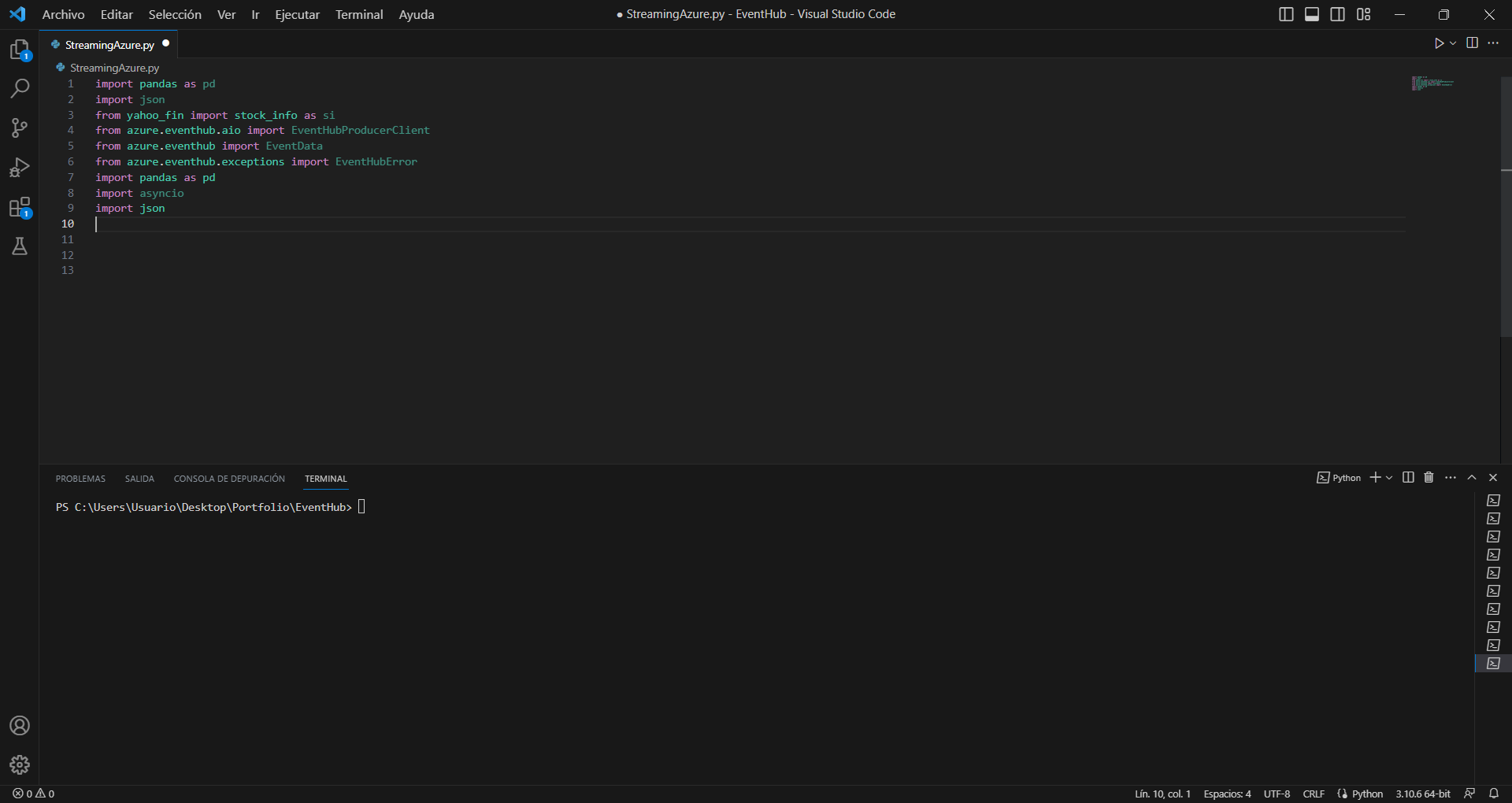The height and width of the screenshot is (803, 1512).
Task: Expand the run button dropdown arrow
Action: click(1453, 43)
